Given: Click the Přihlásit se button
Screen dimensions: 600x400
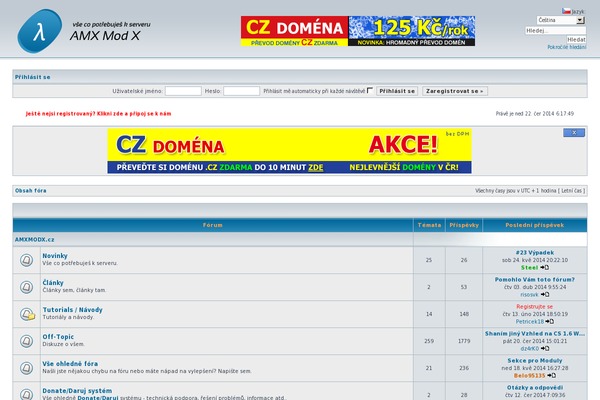Looking at the screenshot, I should point(397,91).
